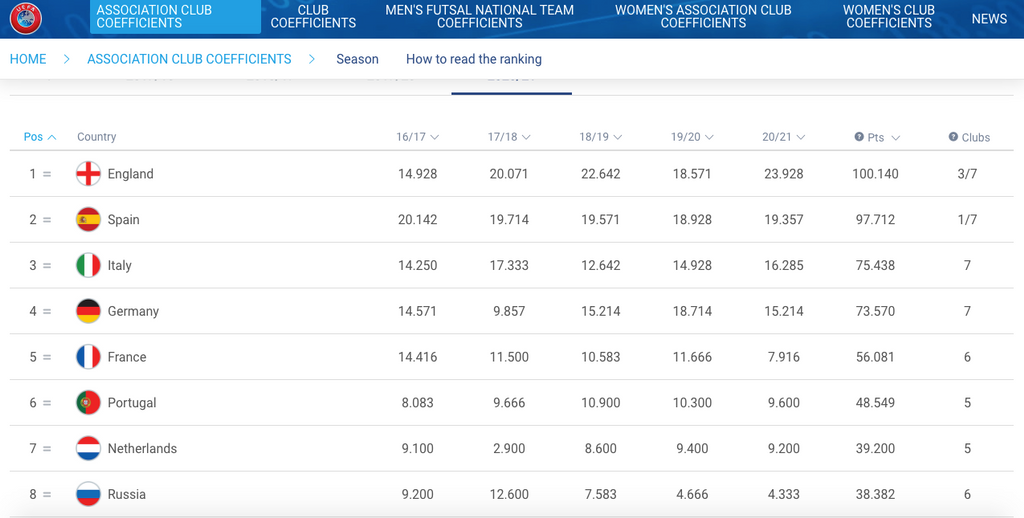Click the Pts help question icon
The image size is (1024, 518).
pyautogui.click(x=859, y=137)
